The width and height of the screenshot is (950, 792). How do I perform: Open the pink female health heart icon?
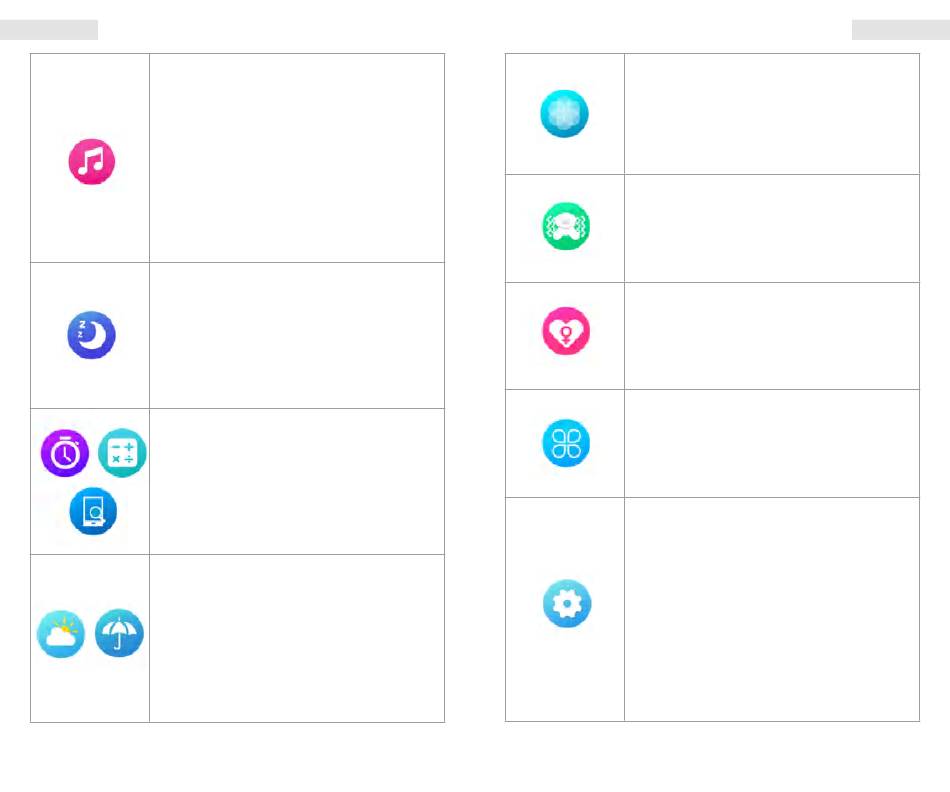[x=566, y=331]
